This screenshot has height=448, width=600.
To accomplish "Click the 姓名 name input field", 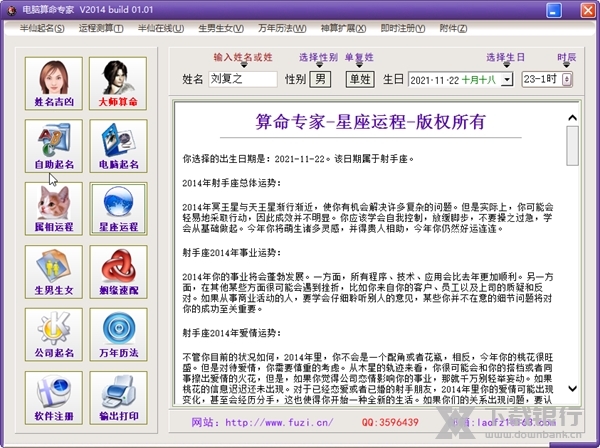I will point(243,79).
